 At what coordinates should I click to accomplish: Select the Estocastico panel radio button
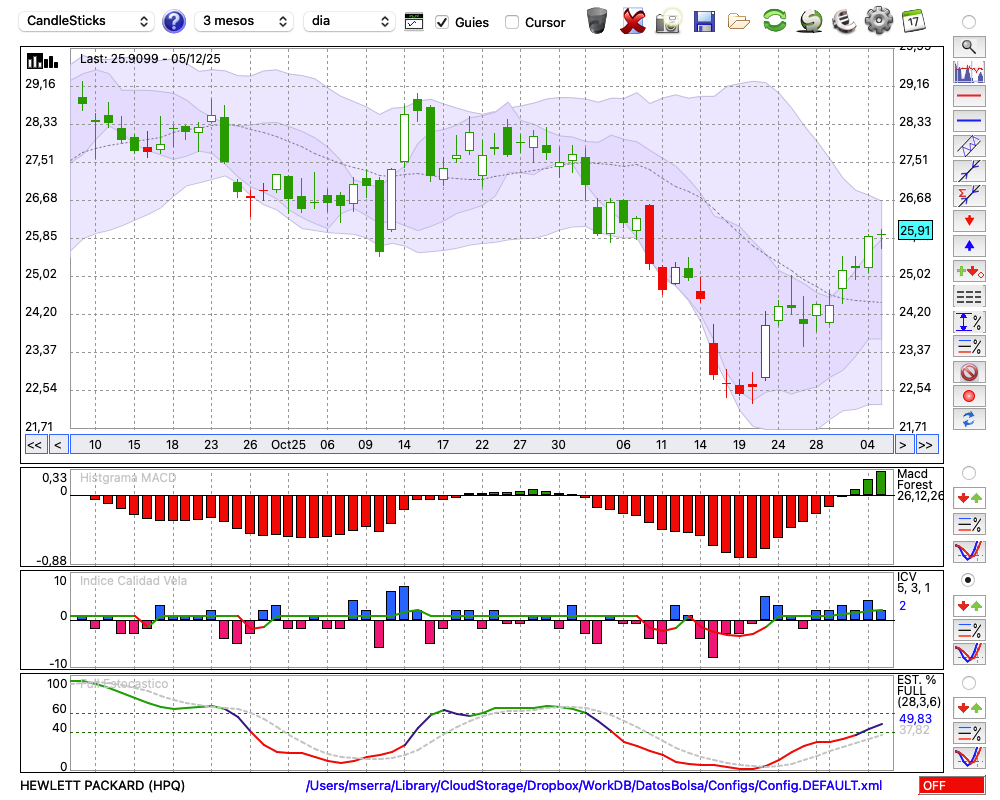(968, 683)
